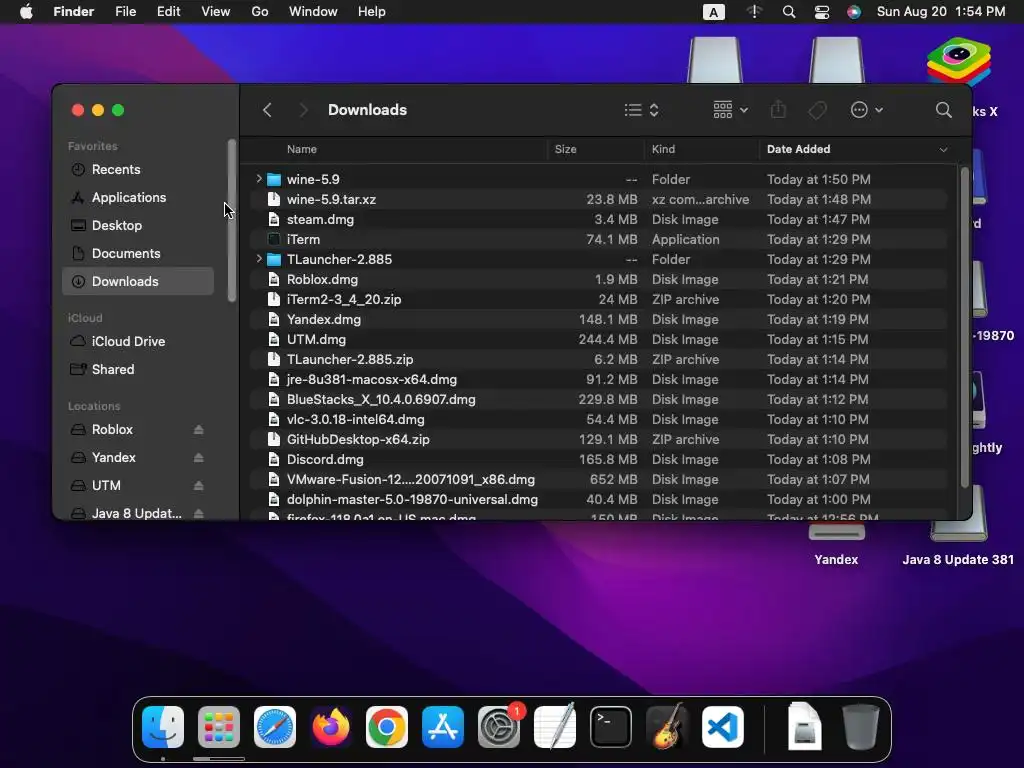Open the ellipsis action menu
Viewport: 1024px width, 768px height.
coord(867,110)
